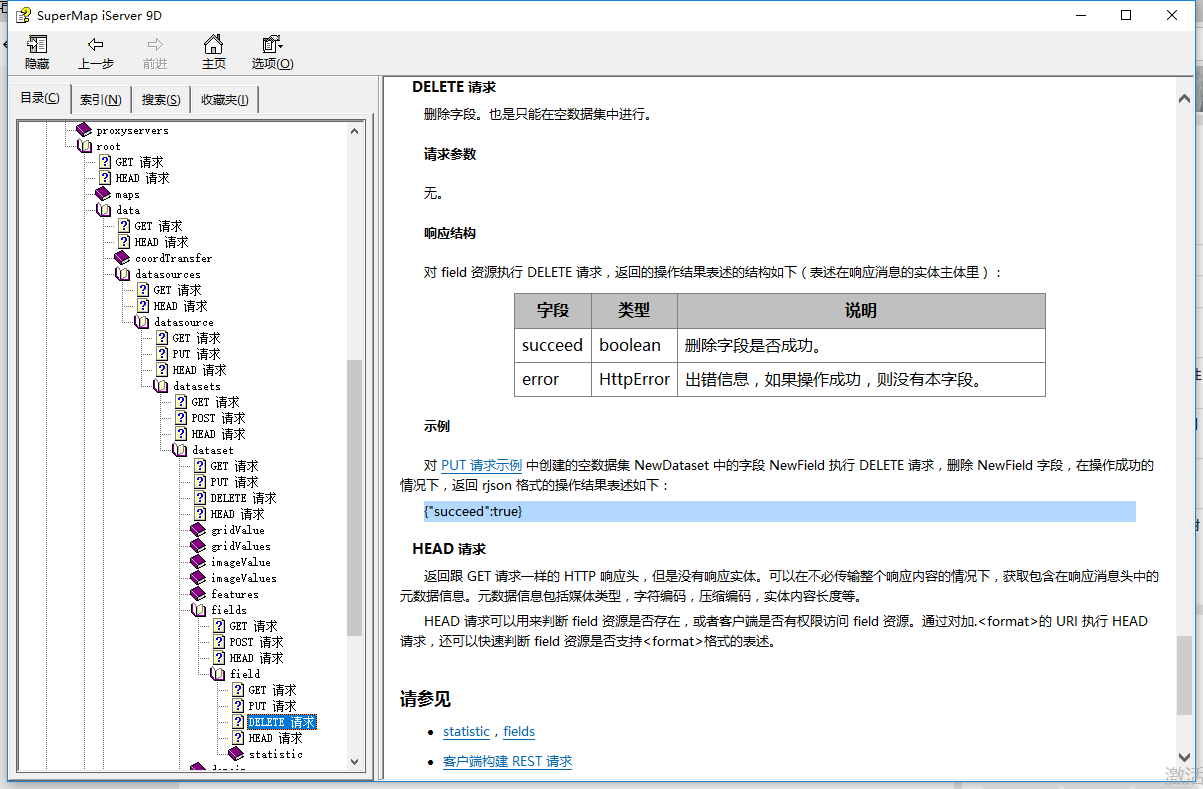Select GET 请求 directly under data

(x=158, y=226)
